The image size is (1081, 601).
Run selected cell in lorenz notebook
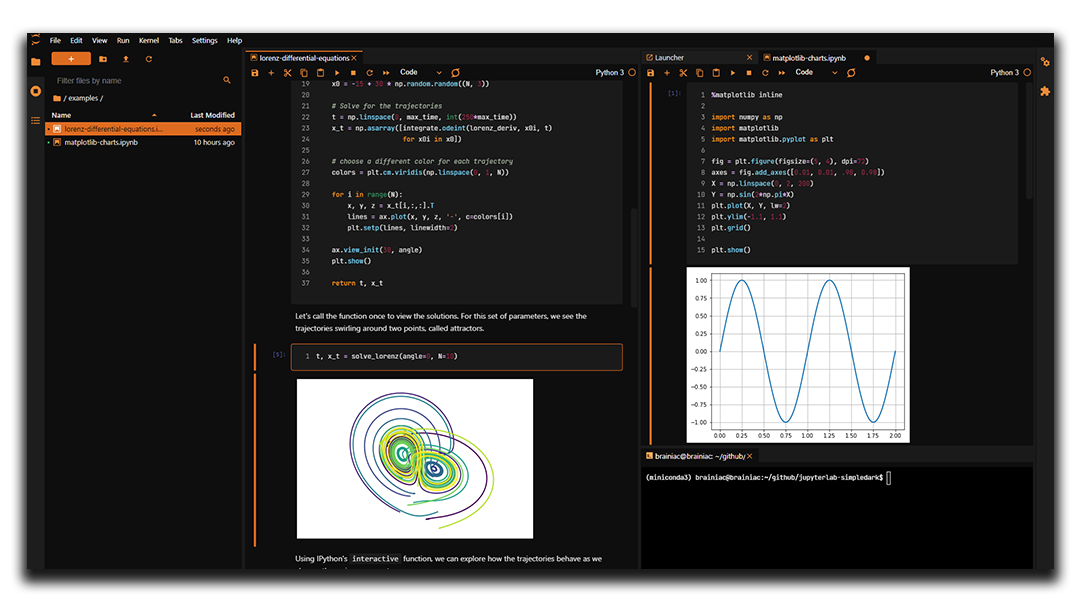337,72
